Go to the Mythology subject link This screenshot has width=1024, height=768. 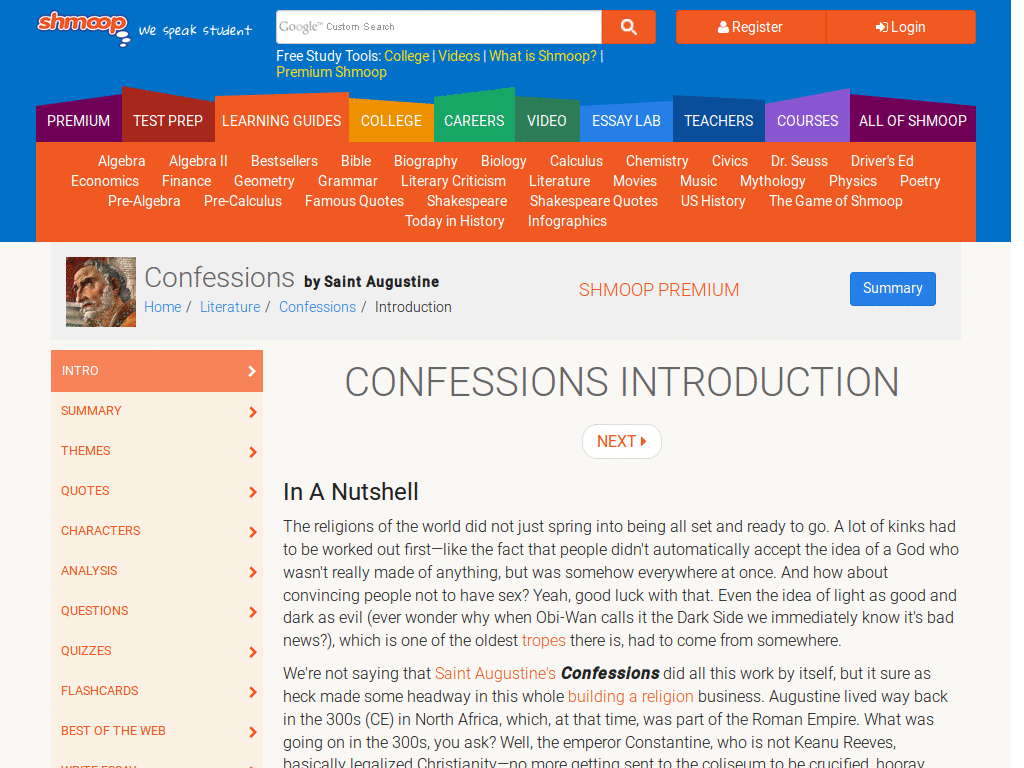[773, 181]
